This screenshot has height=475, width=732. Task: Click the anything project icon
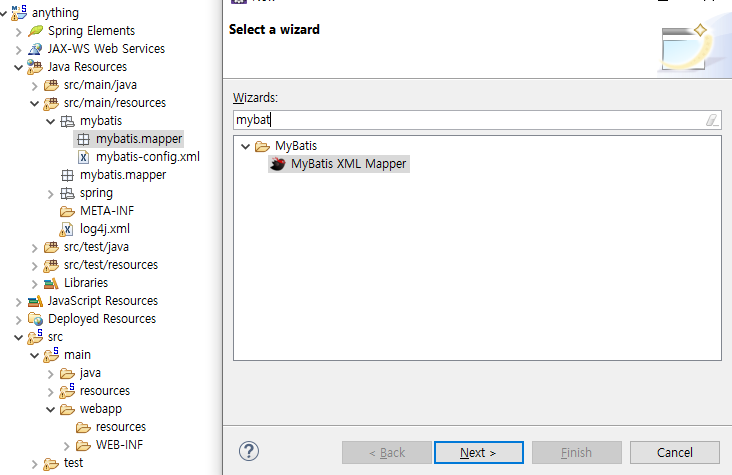(19, 13)
